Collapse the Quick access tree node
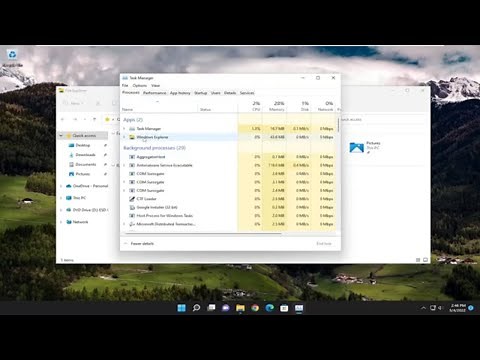 pos(61,136)
